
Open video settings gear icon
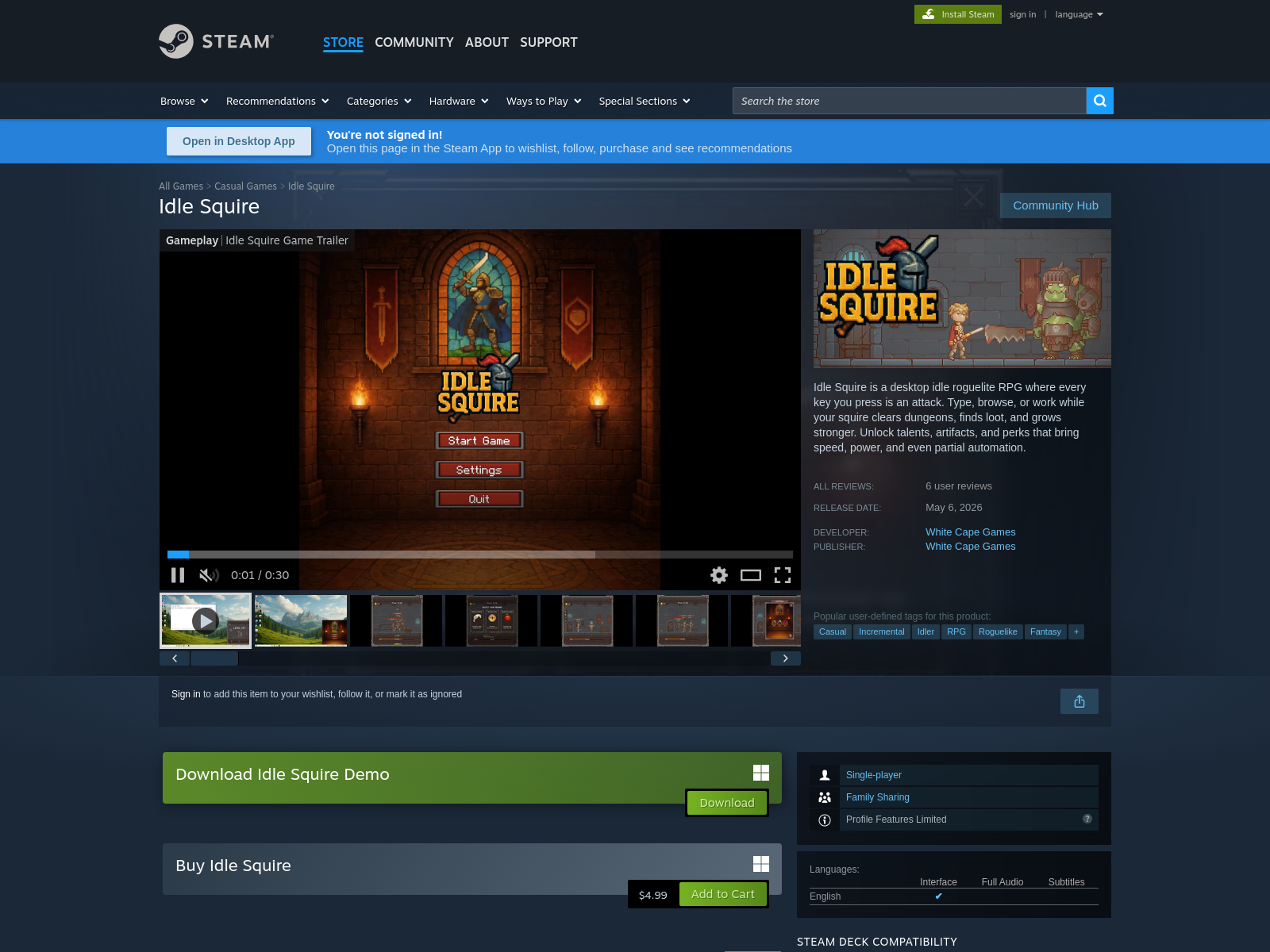[x=719, y=575]
